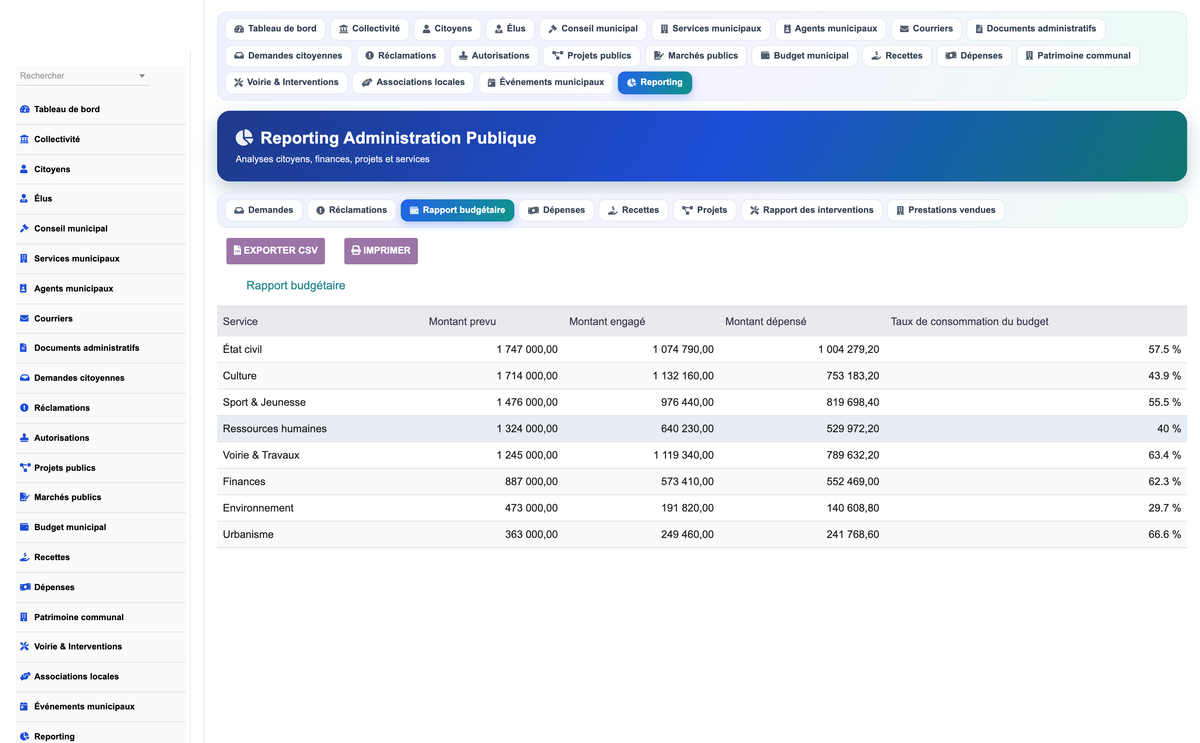
Task: Click the Exporter CSV button
Action: pyautogui.click(x=276, y=251)
